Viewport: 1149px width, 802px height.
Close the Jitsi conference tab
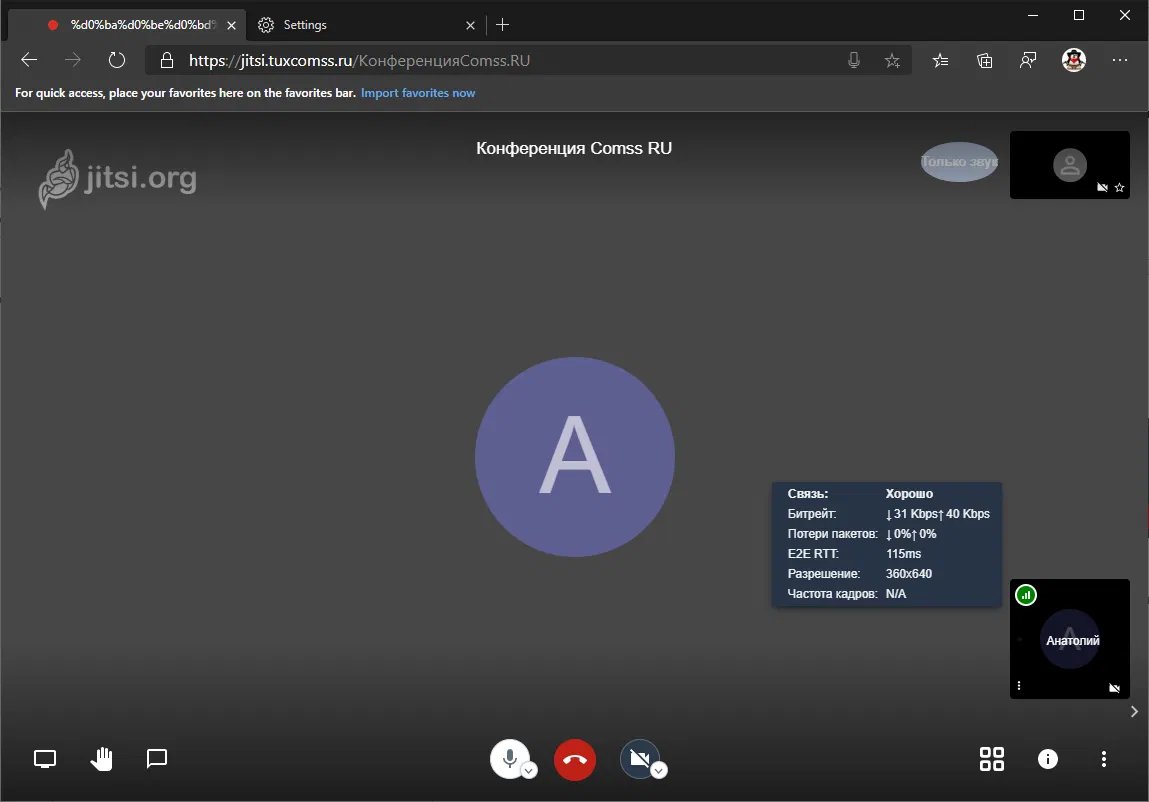[x=232, y=25]
